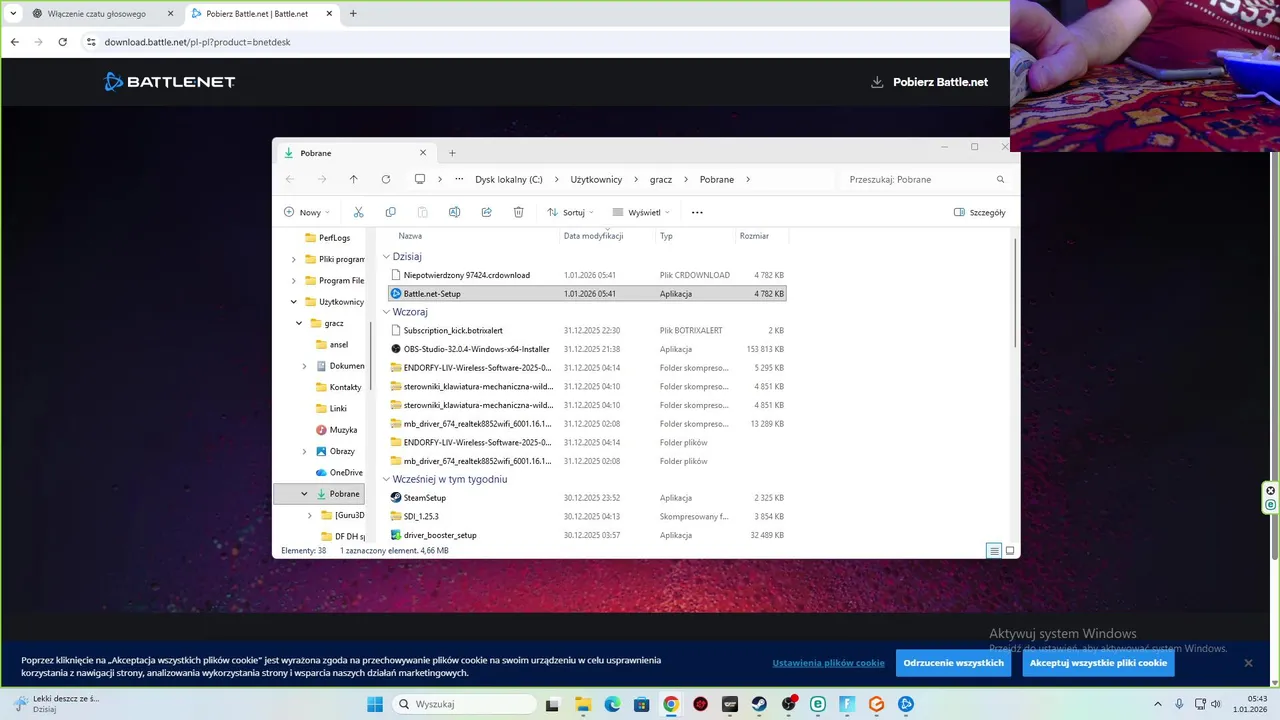This screenshot has width=1280, height=720.
Task: Sort by the Nazwa column header
Action: point(410,236)
